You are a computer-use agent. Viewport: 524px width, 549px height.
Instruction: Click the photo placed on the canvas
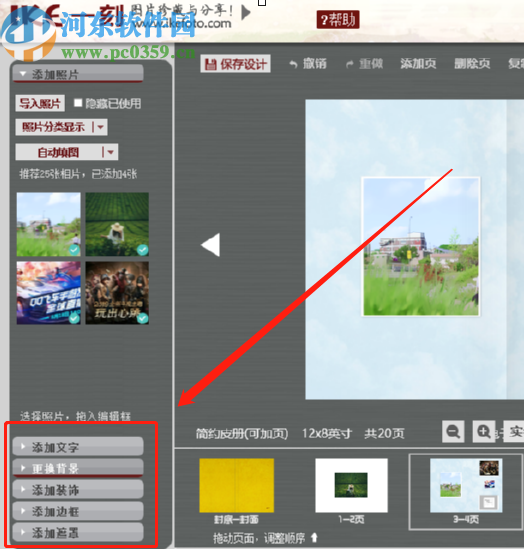(420, 246)
